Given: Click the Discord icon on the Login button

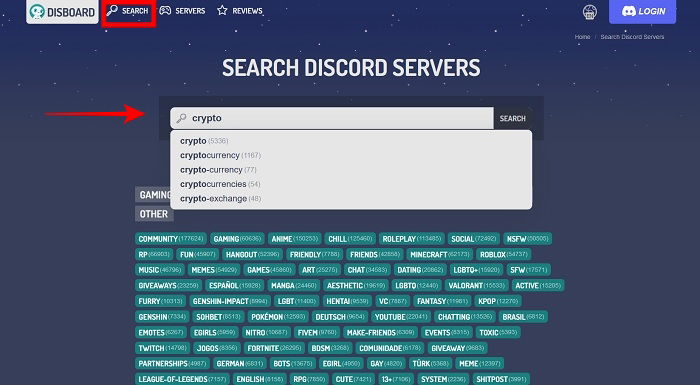Looking at the screenshot, I should tap(629, 11).
